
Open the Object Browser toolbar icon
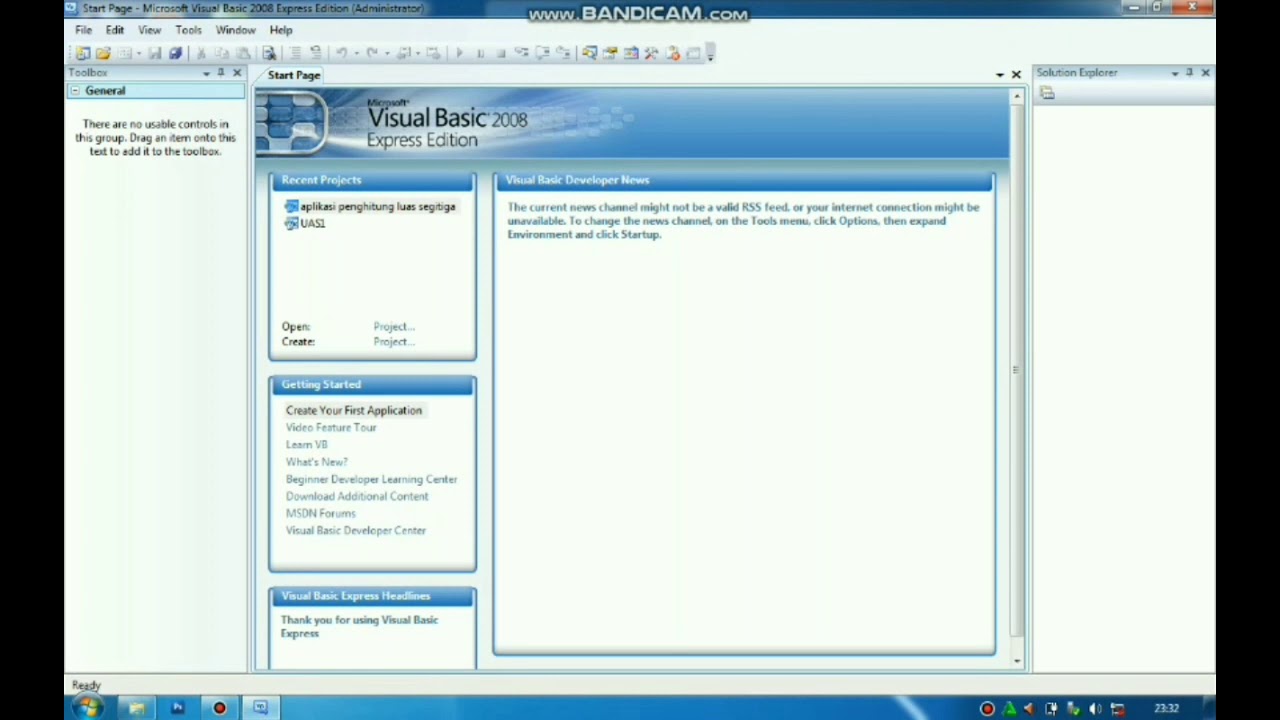pos(631,53)
